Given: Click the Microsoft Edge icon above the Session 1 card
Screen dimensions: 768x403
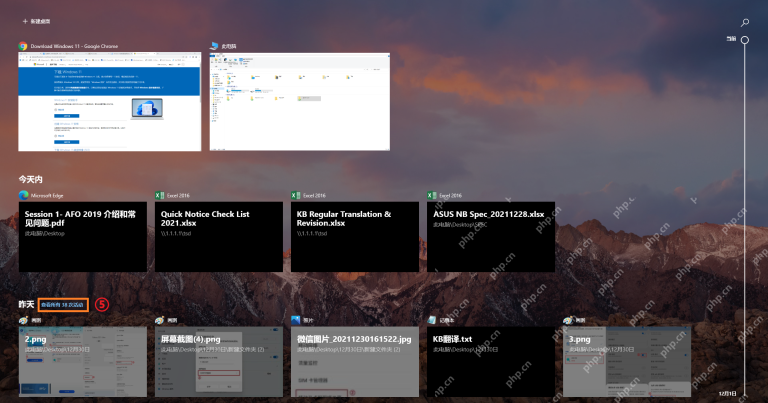Looking at the screenshot, I should coord(24,195).
